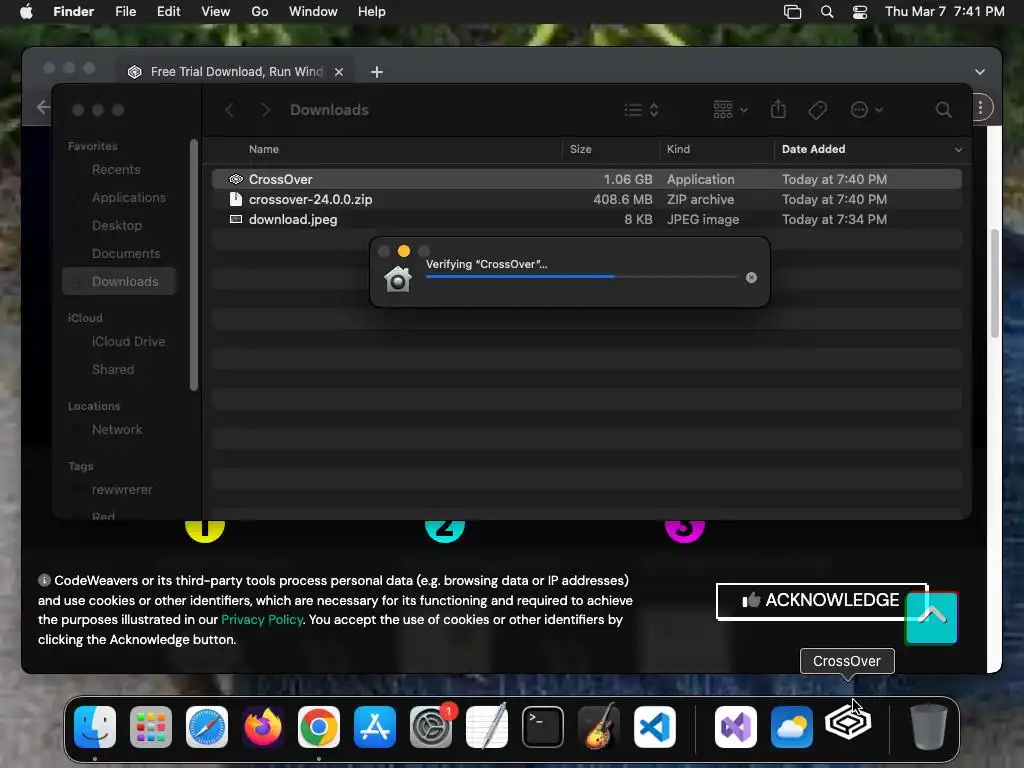Viewport: 1024px width, 768px height.
Task: Open the Help menu
Action: point(372,12)
